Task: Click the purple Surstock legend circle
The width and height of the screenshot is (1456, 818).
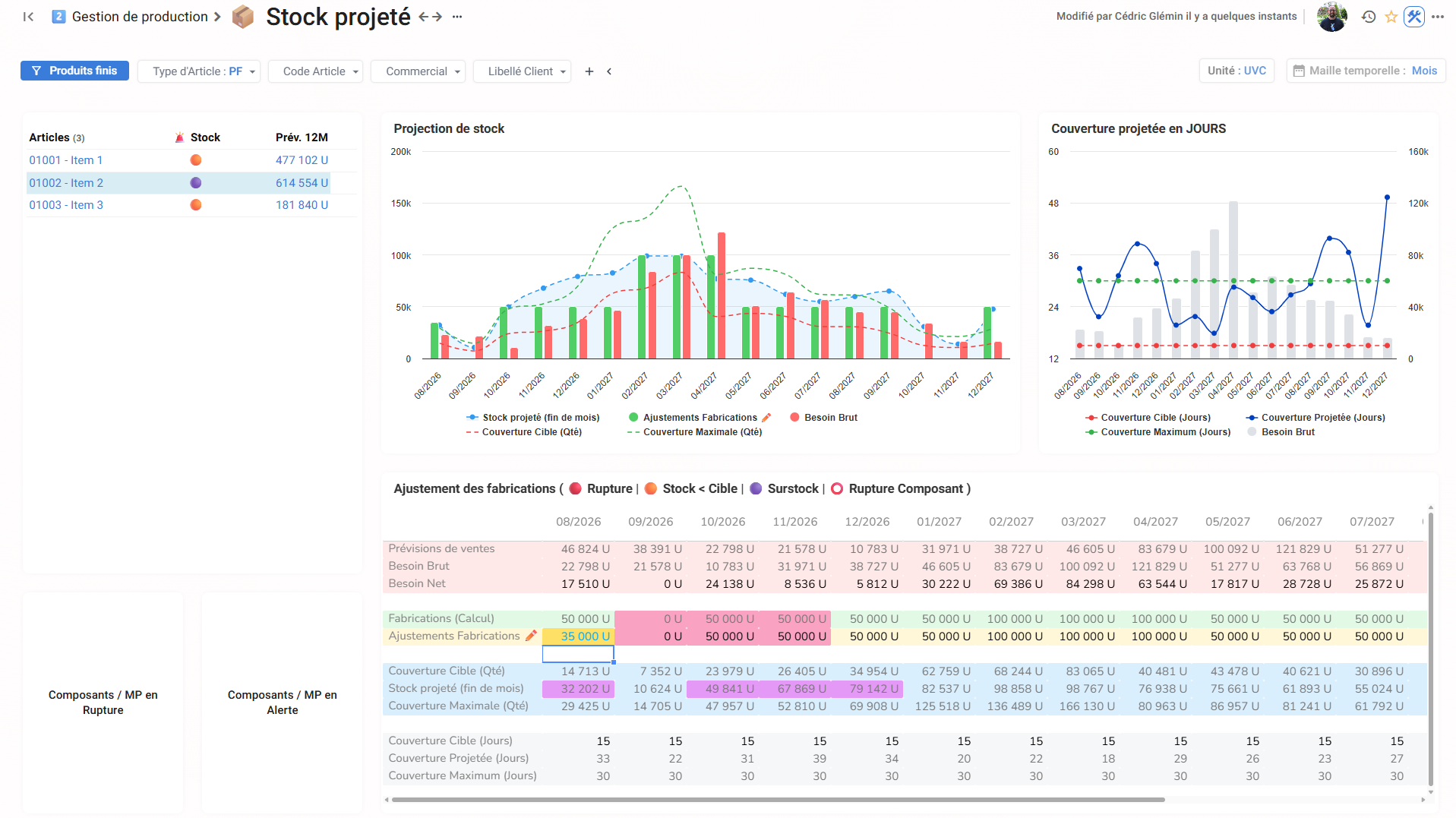Action: 756,489
